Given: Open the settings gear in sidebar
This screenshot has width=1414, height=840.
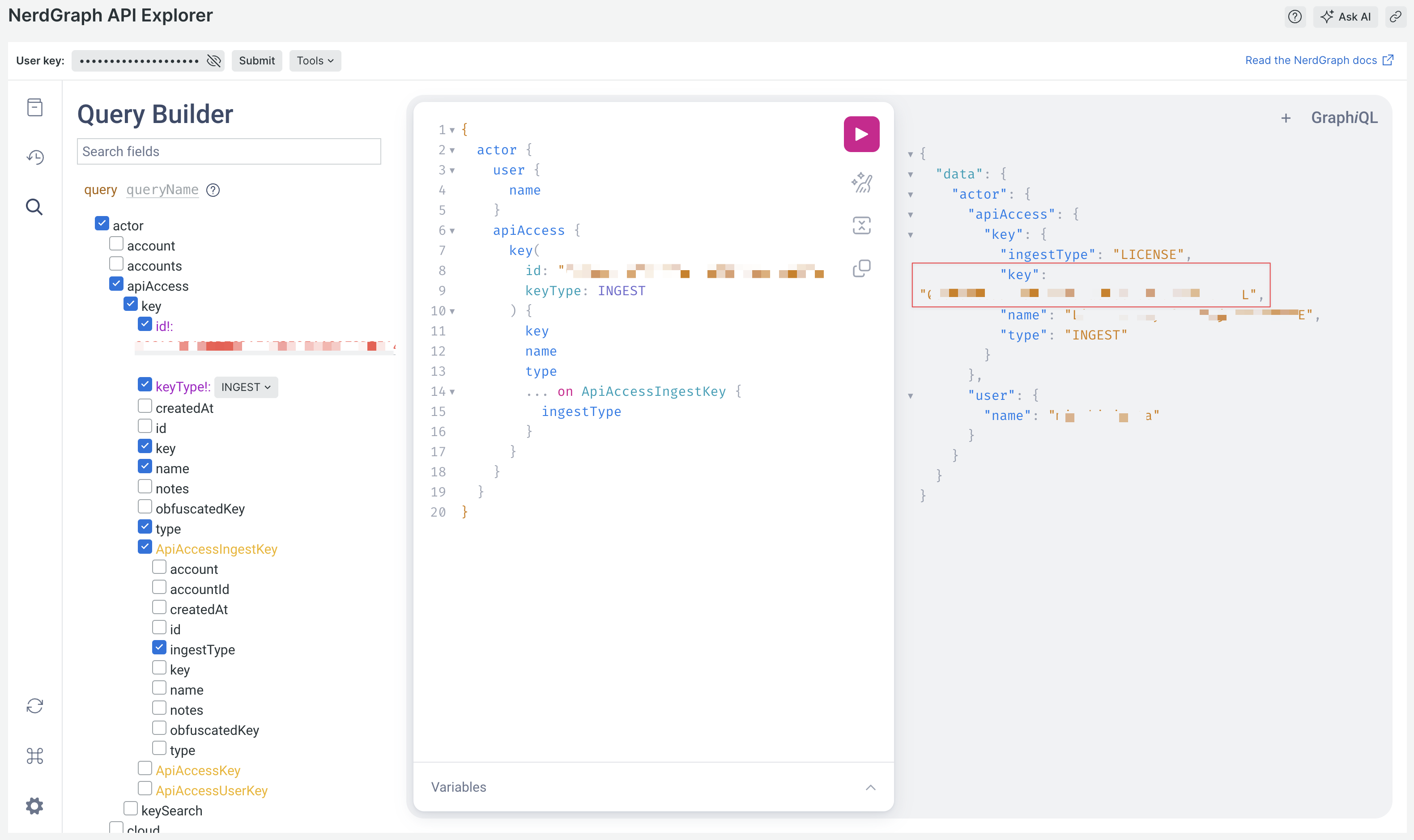Looking at the screenshot, I should click(x=35, y=806).
